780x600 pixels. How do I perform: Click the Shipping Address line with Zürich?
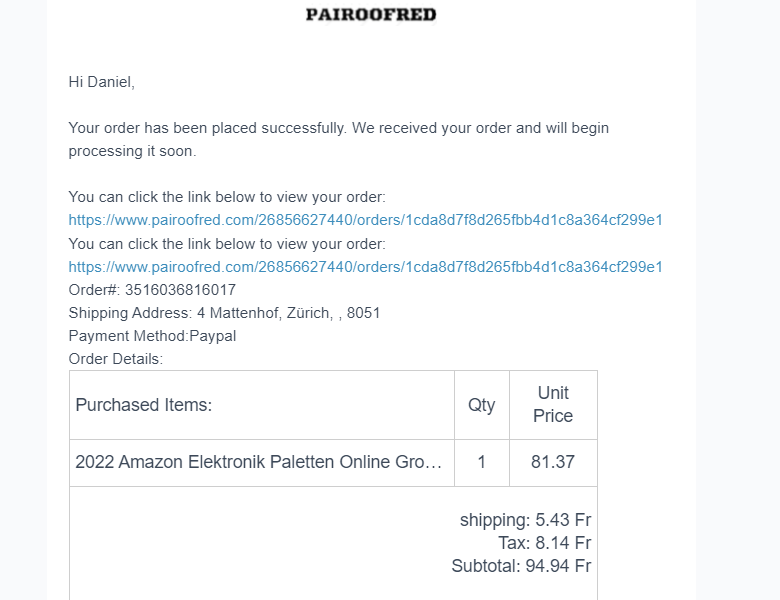[224, 313]
